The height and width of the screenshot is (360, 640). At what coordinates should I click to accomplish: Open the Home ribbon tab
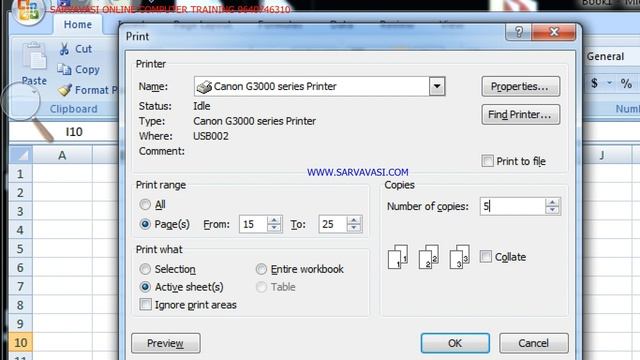78,24
